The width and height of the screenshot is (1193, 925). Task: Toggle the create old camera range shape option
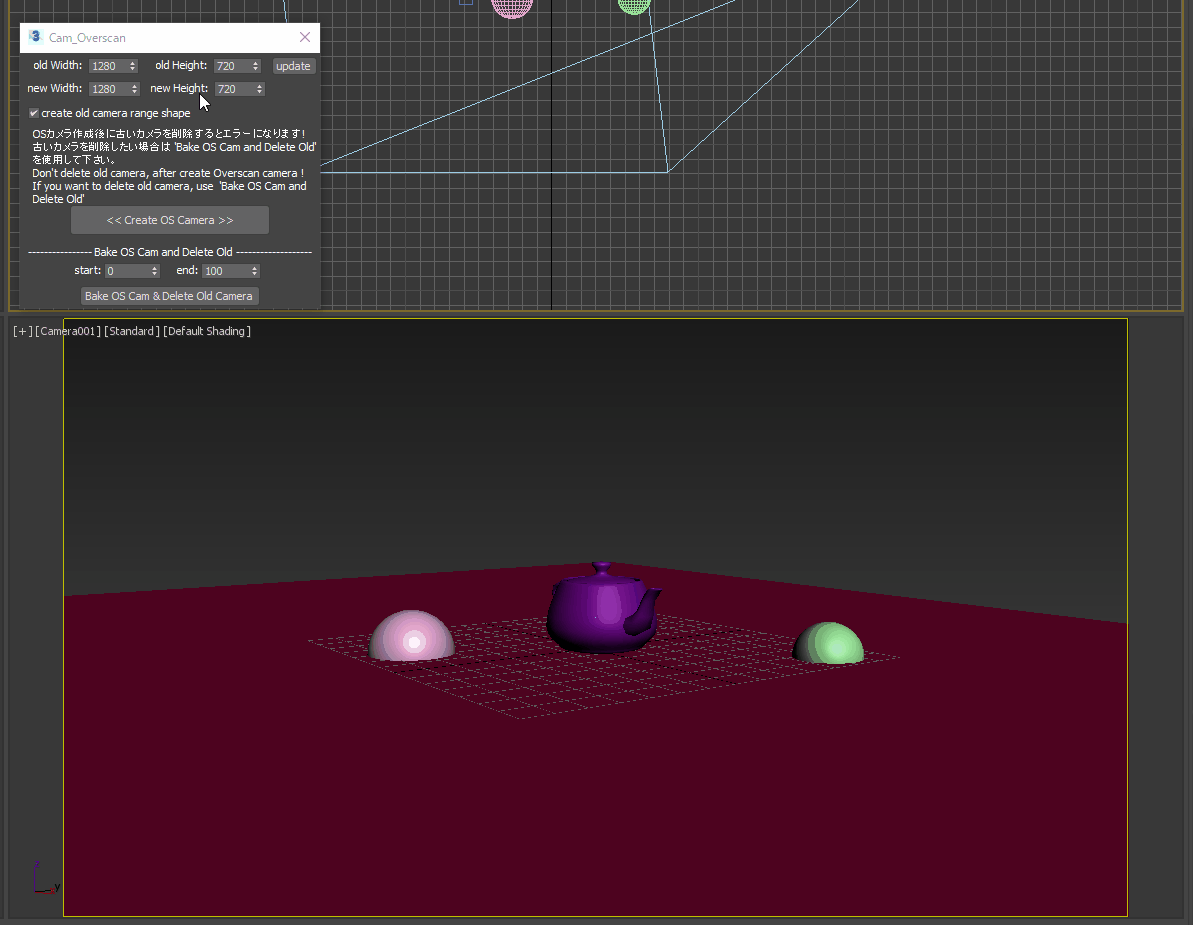coord(34,112)
